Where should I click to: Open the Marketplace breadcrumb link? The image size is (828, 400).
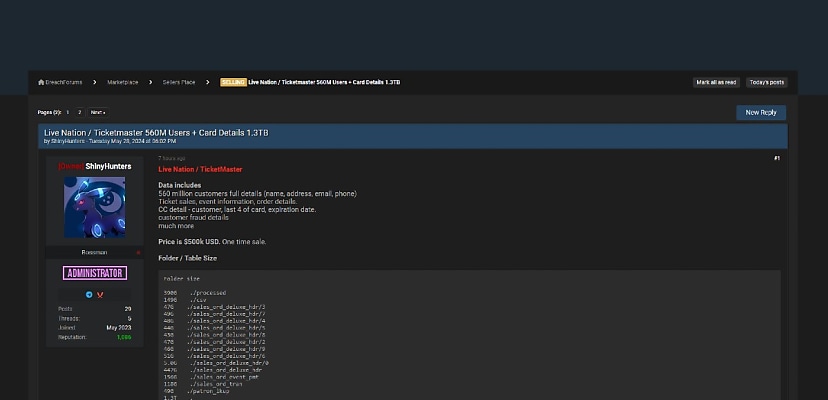pyautogui.click(x=123, y=82)
